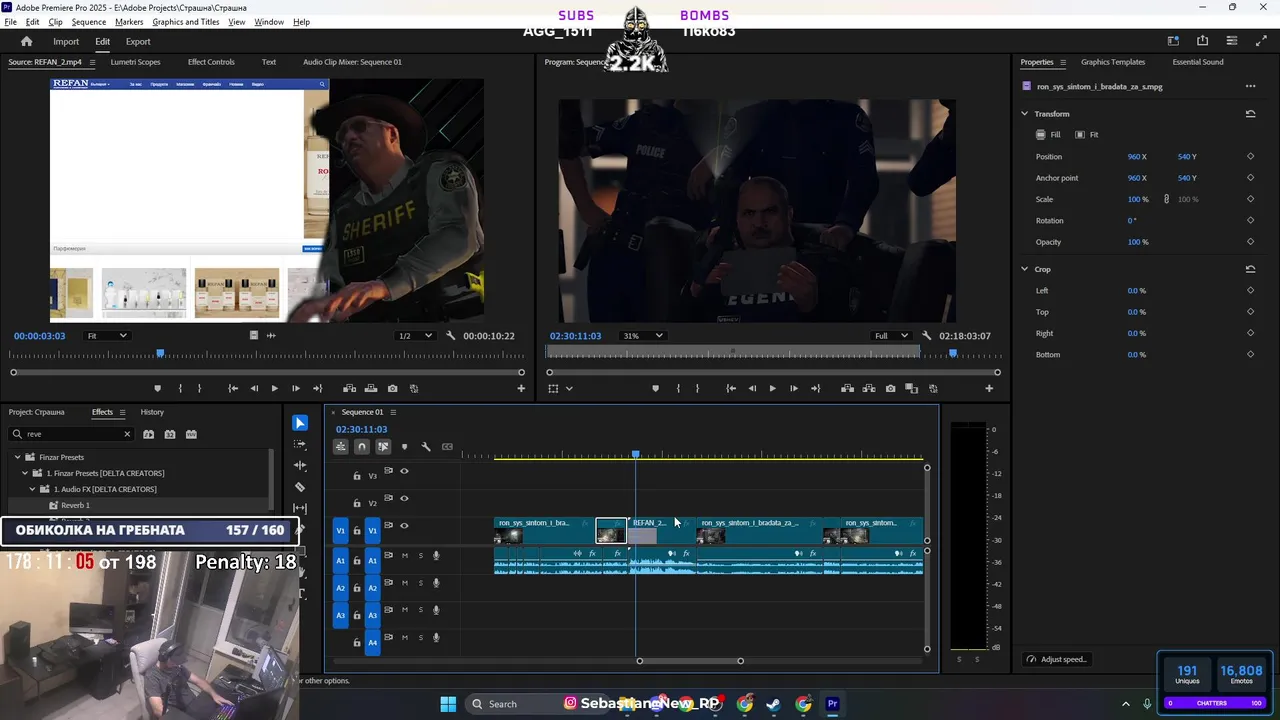Open Source monitor Fit zoom dropdown
The image size is (1280, 720).
click(107, 336)
